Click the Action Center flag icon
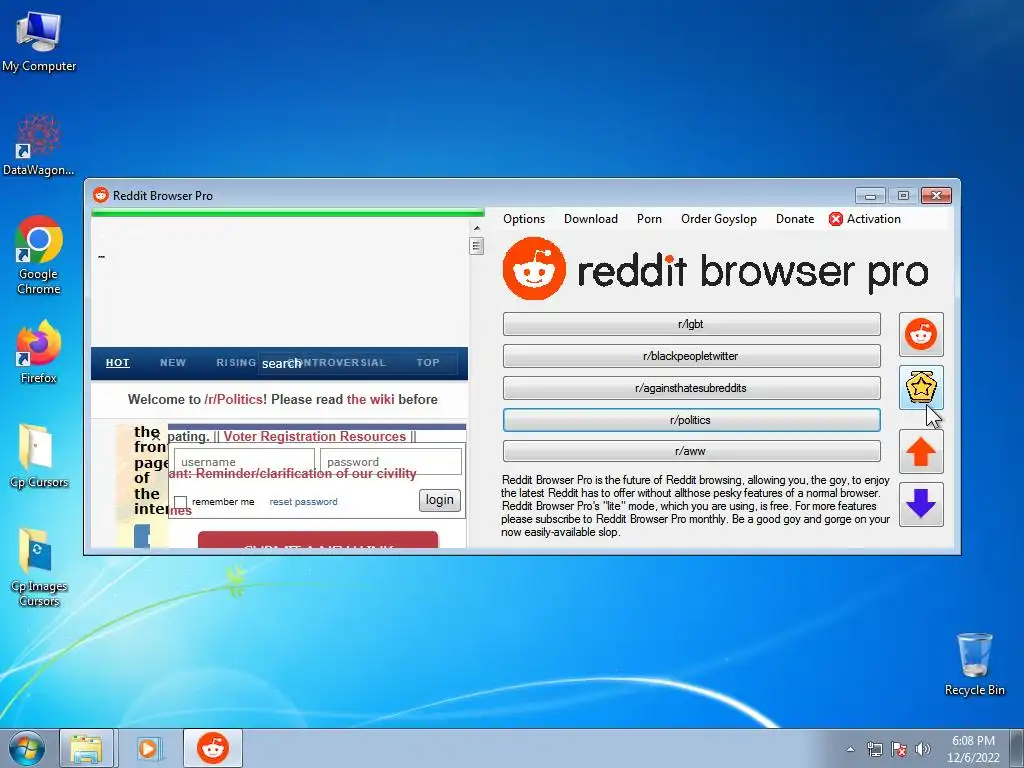This screenshot has width=1024, height=768. [899, 749]
